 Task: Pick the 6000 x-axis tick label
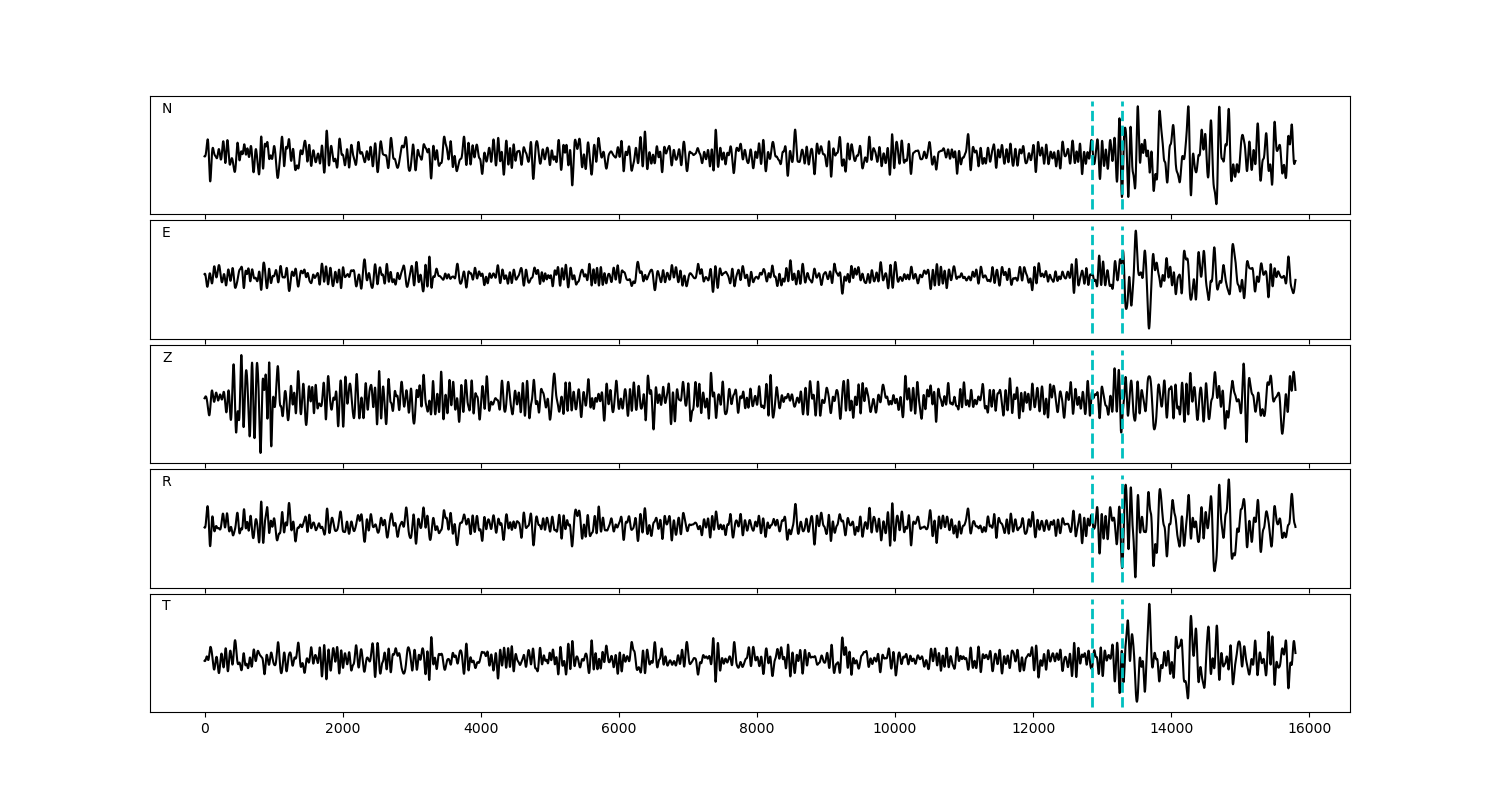tap(619, 730)
